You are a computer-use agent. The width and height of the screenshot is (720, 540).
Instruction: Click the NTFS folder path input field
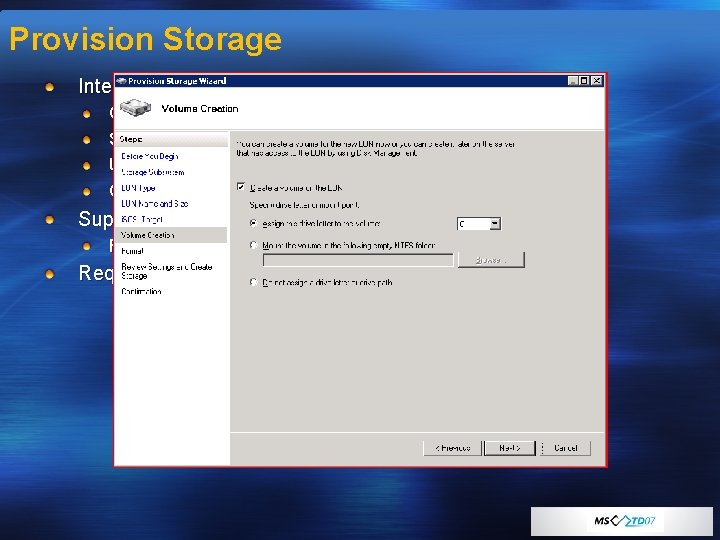coord(358,260)
